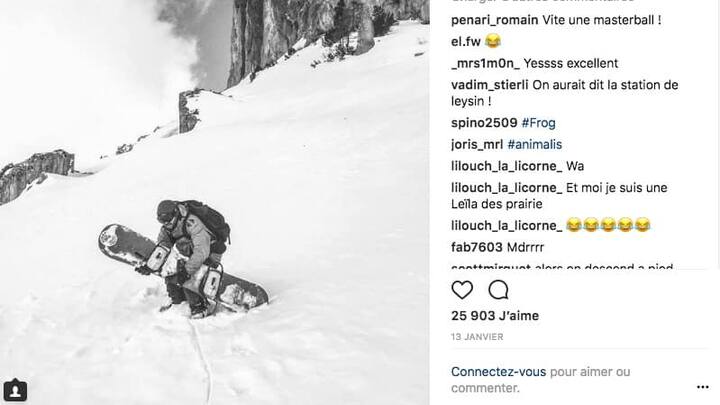Visit the el.fw profile
Image resolution: width=720 pixels, height=405 pixels.
tap(466, 42)
